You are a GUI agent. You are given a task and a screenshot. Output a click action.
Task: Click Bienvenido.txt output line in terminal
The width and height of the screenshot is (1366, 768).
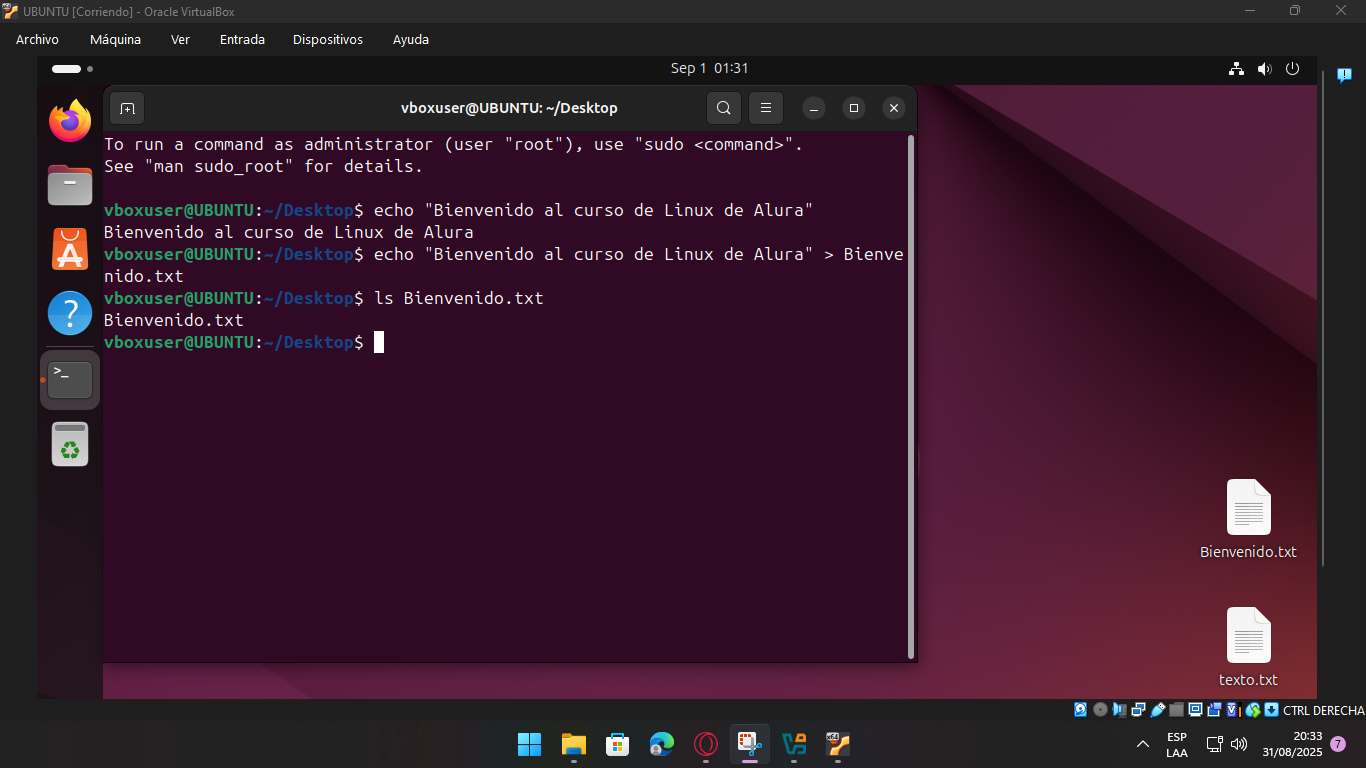coord(174,320)
